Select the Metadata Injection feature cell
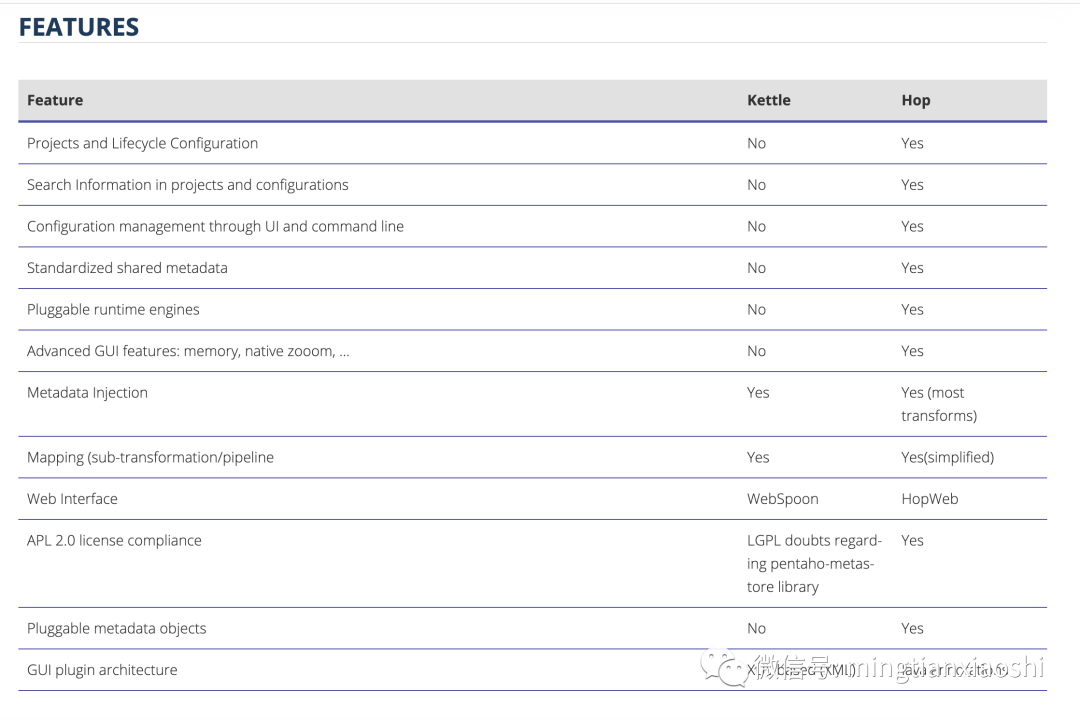Viewport: 1080px width, 719px height. click(87, 393)
